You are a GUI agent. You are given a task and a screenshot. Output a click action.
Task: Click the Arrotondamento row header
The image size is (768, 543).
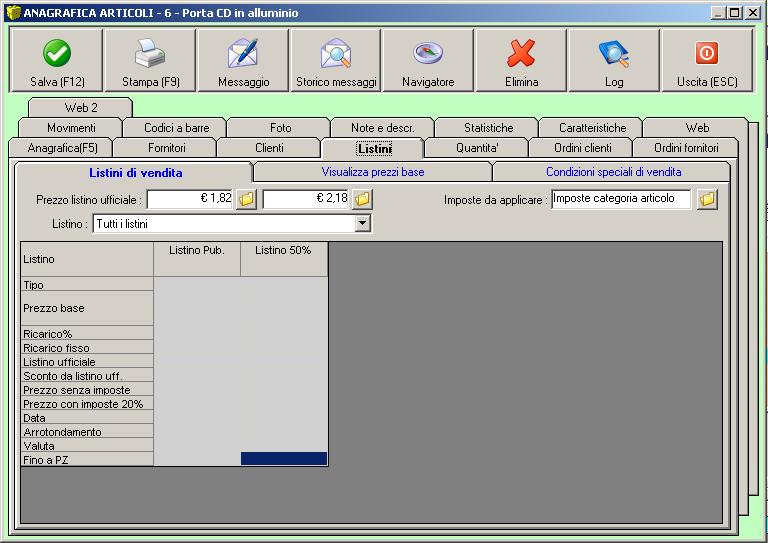(87, 431)
